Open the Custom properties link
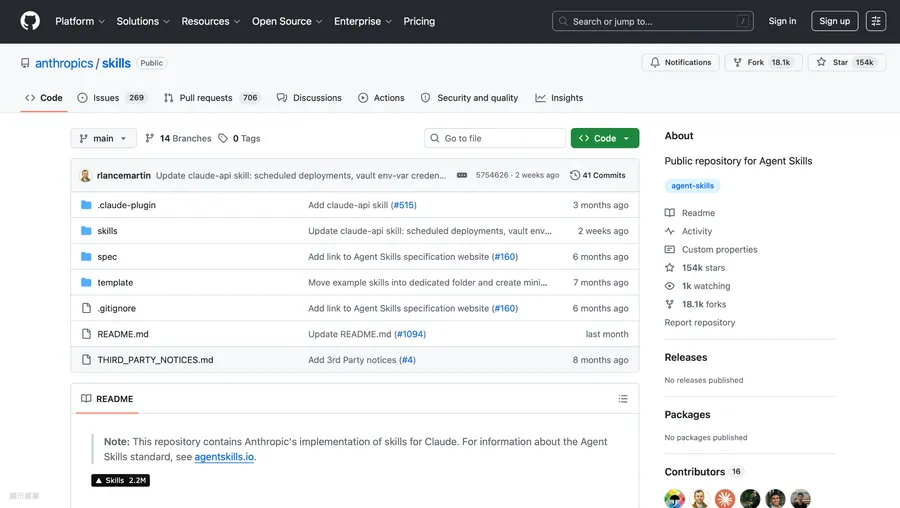Image resolution: width=900 pixels, height=508 pixels. [719, 250]
